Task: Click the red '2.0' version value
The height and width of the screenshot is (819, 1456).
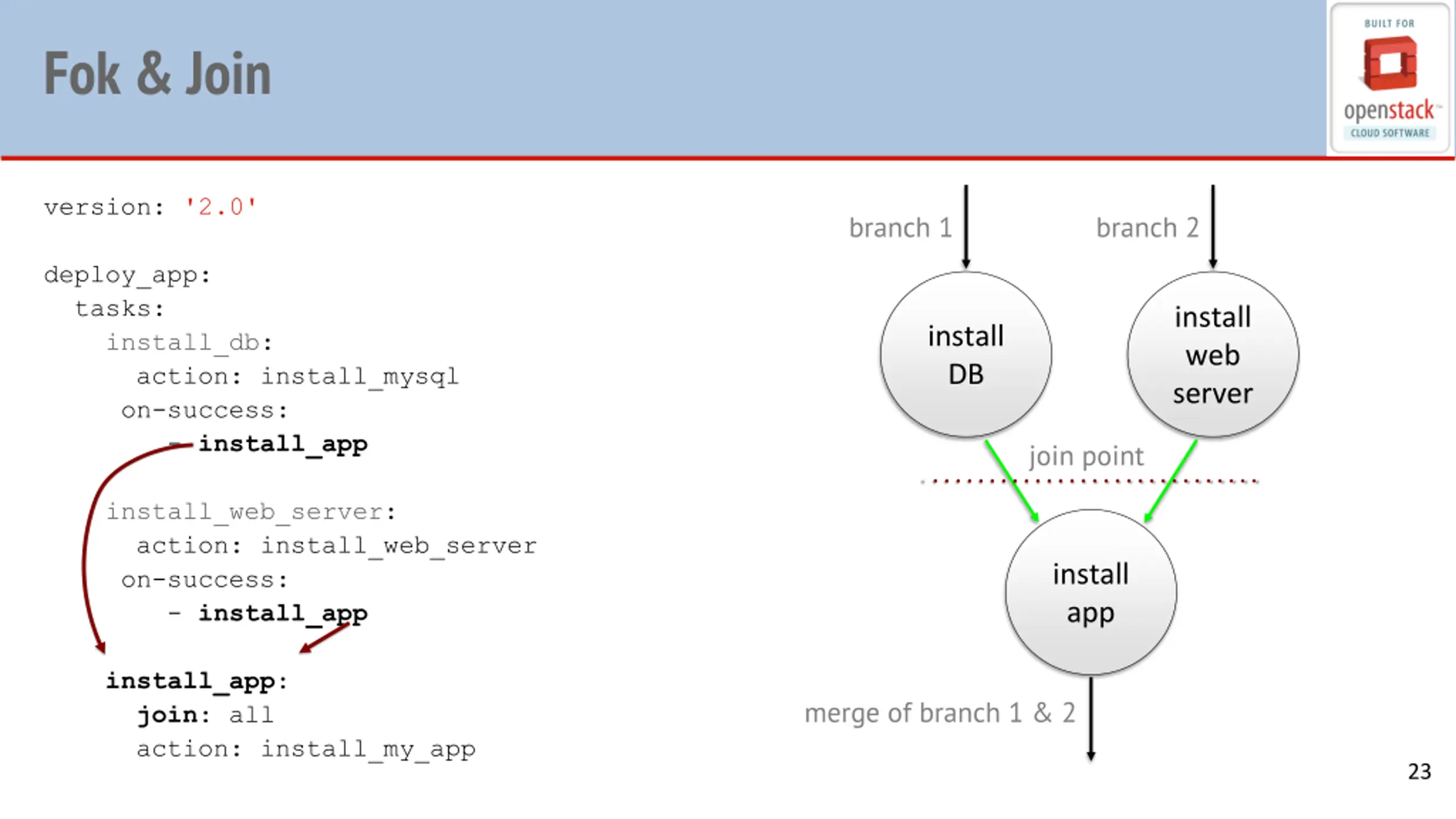Action: click(x=221, y=207)
